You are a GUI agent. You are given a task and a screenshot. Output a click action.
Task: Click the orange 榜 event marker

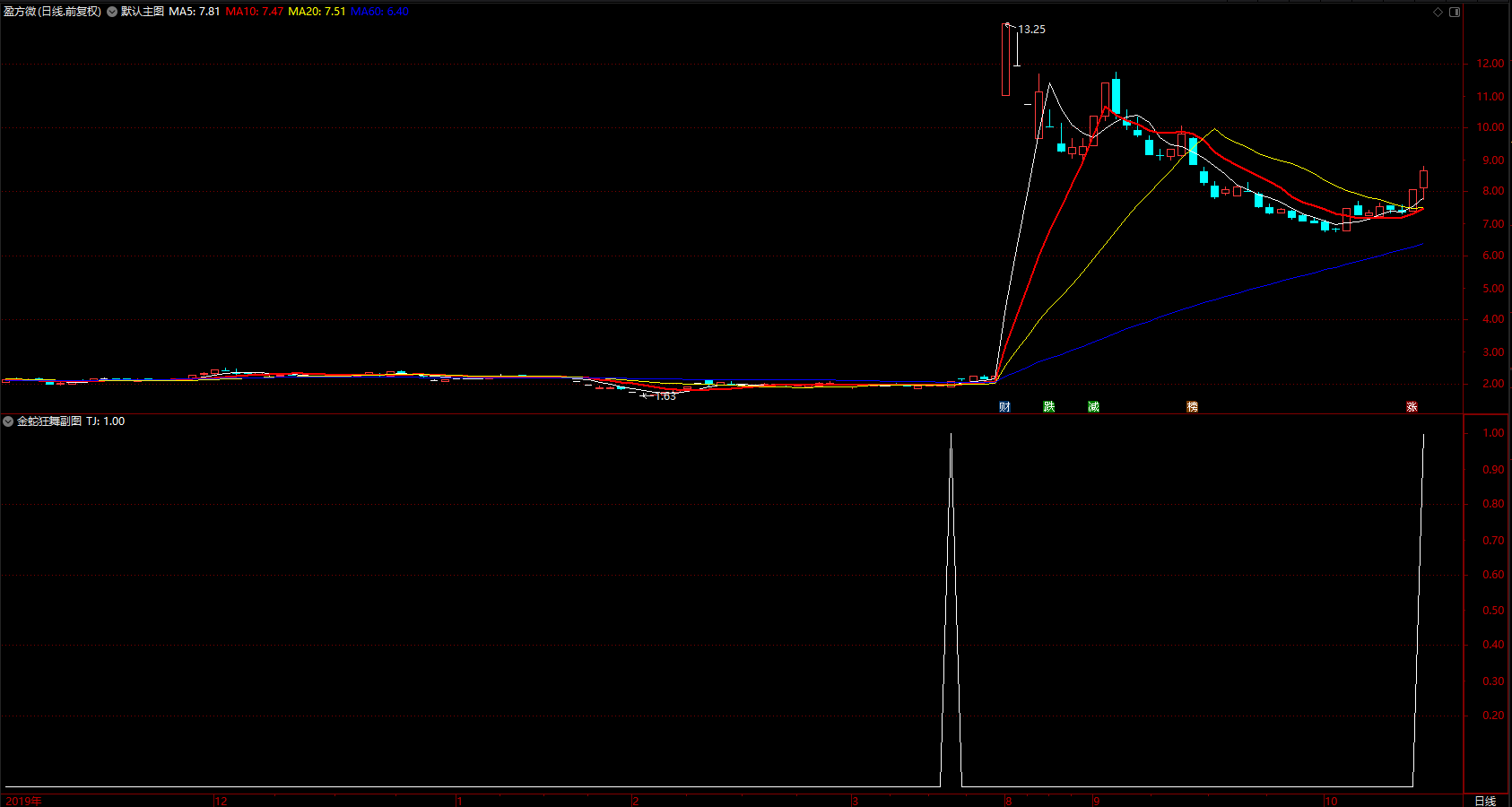tap(1192, 407)
